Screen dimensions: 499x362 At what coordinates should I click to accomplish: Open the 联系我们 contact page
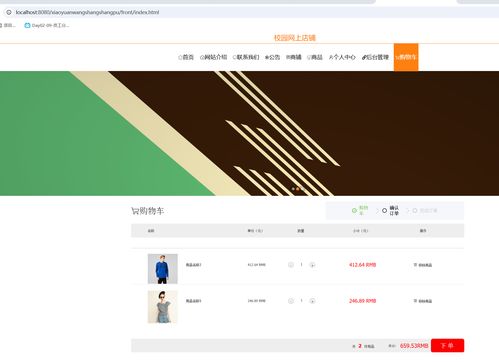tap(246, 57)
